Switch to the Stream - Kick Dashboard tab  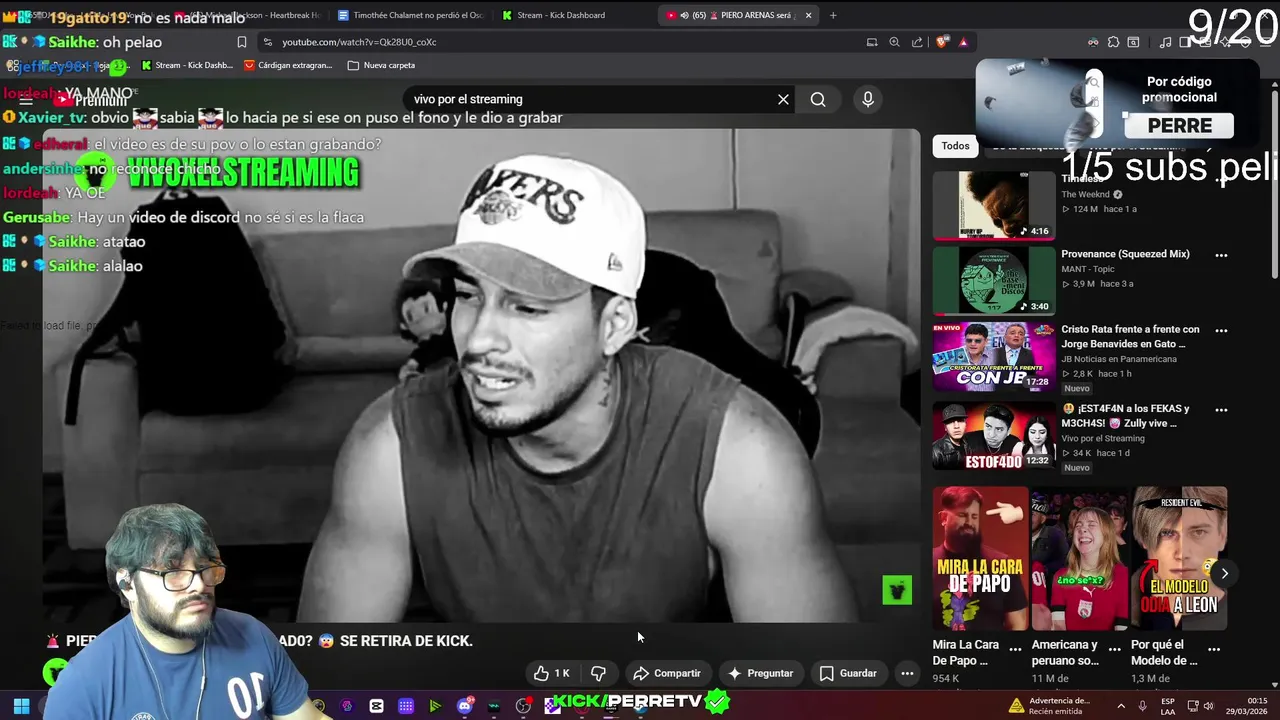560,15
